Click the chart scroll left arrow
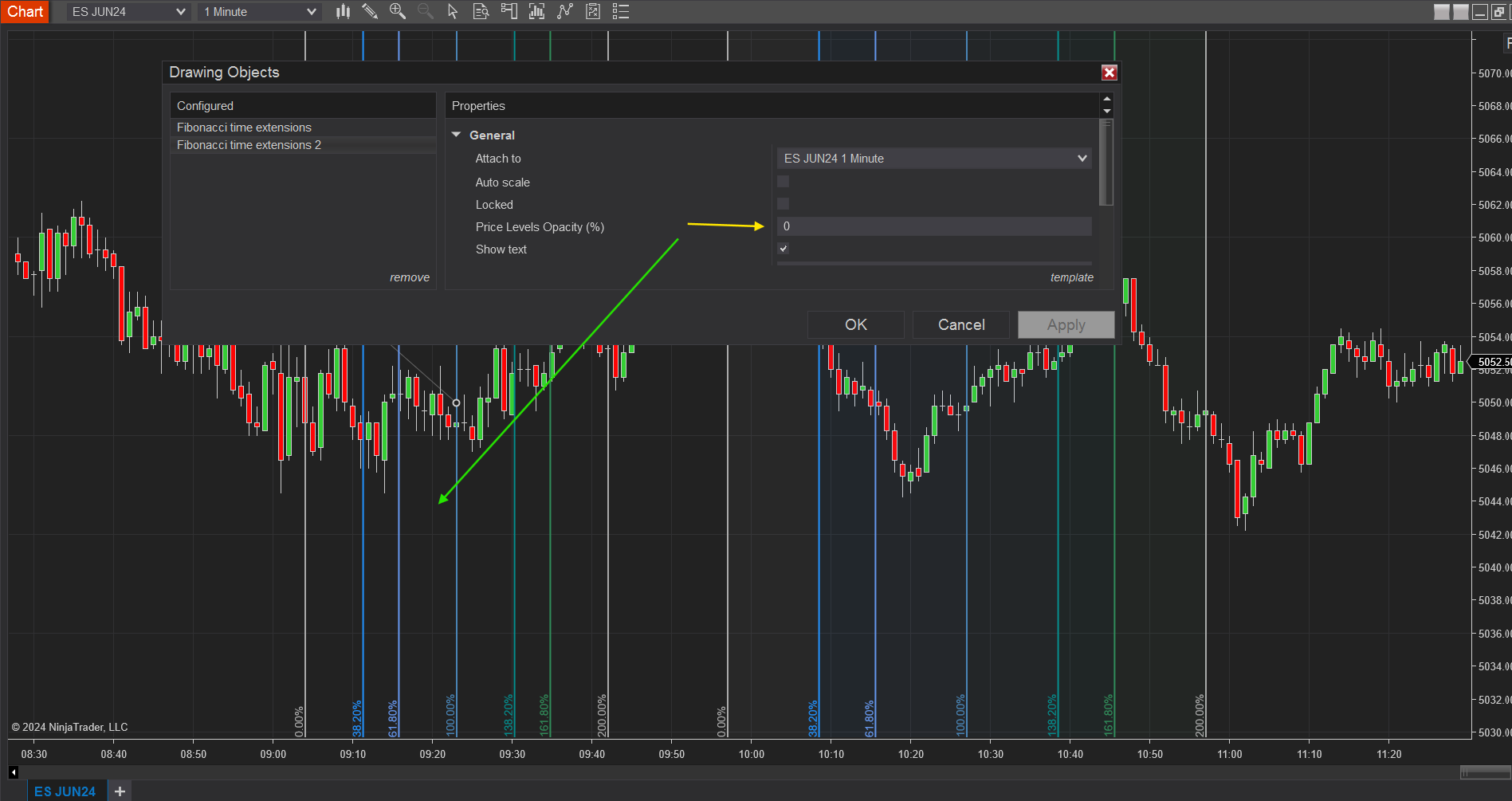1512x801 pixels. [x=14, y=772]
